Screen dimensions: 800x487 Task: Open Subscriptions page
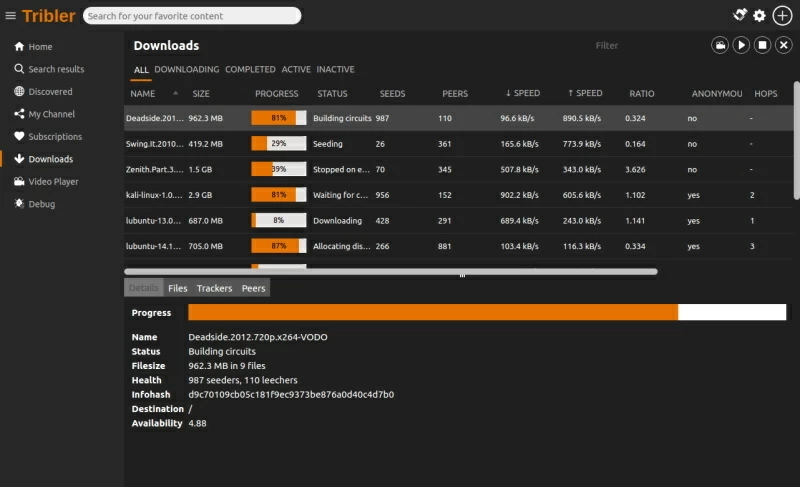(55, 136)
